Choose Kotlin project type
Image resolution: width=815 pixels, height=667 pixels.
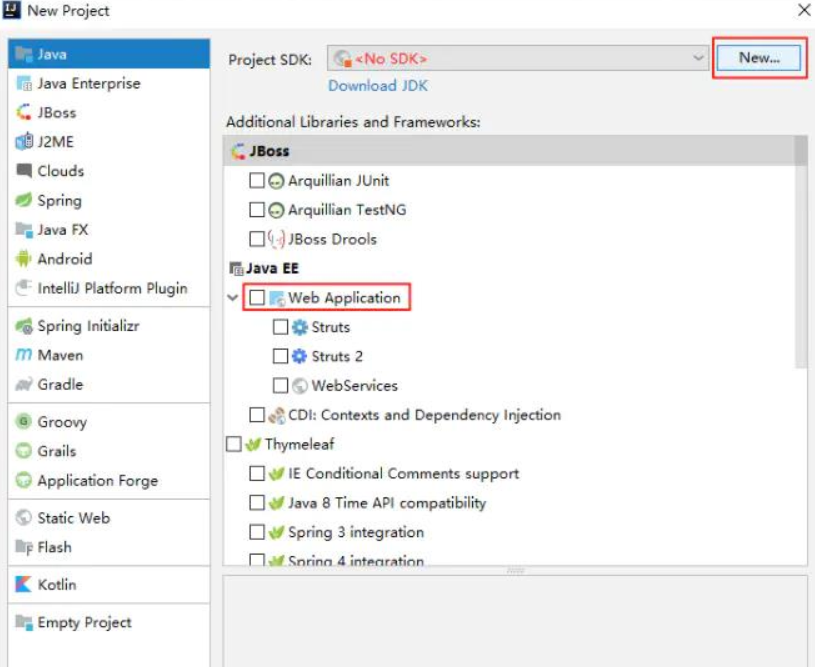point(109,584)
